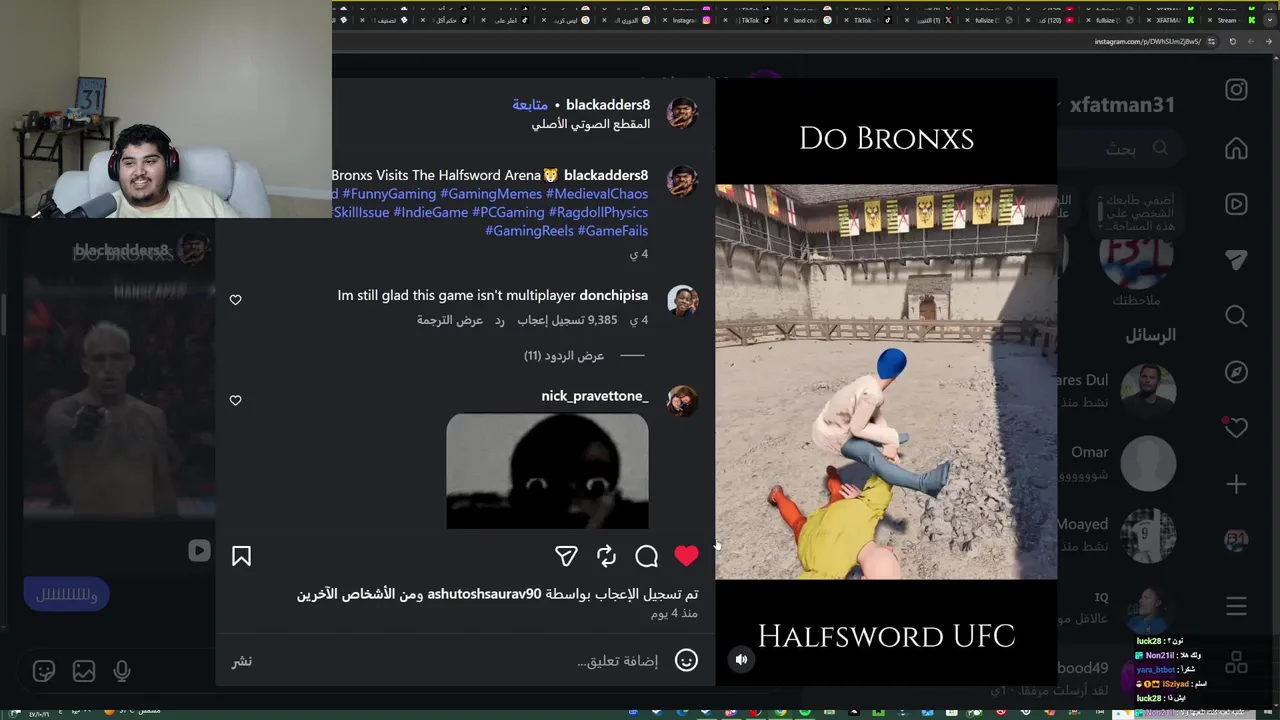Share the post via the paper plane icon

tap(566, 556)
